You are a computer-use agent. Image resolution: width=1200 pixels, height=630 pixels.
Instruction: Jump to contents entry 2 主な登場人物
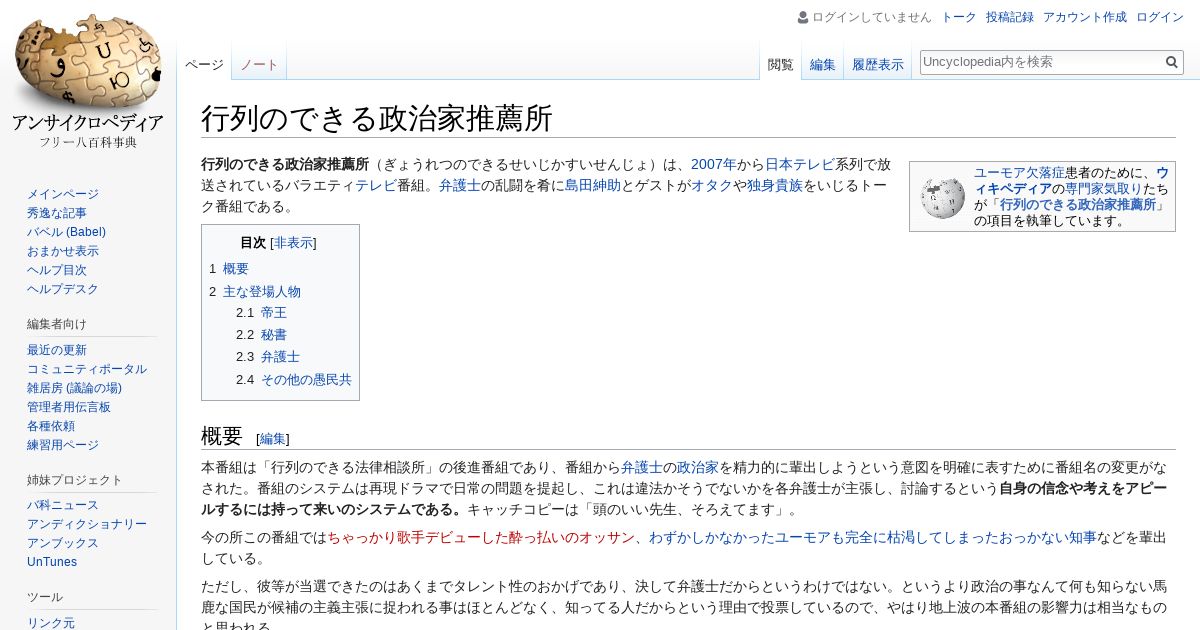point(255,292)
